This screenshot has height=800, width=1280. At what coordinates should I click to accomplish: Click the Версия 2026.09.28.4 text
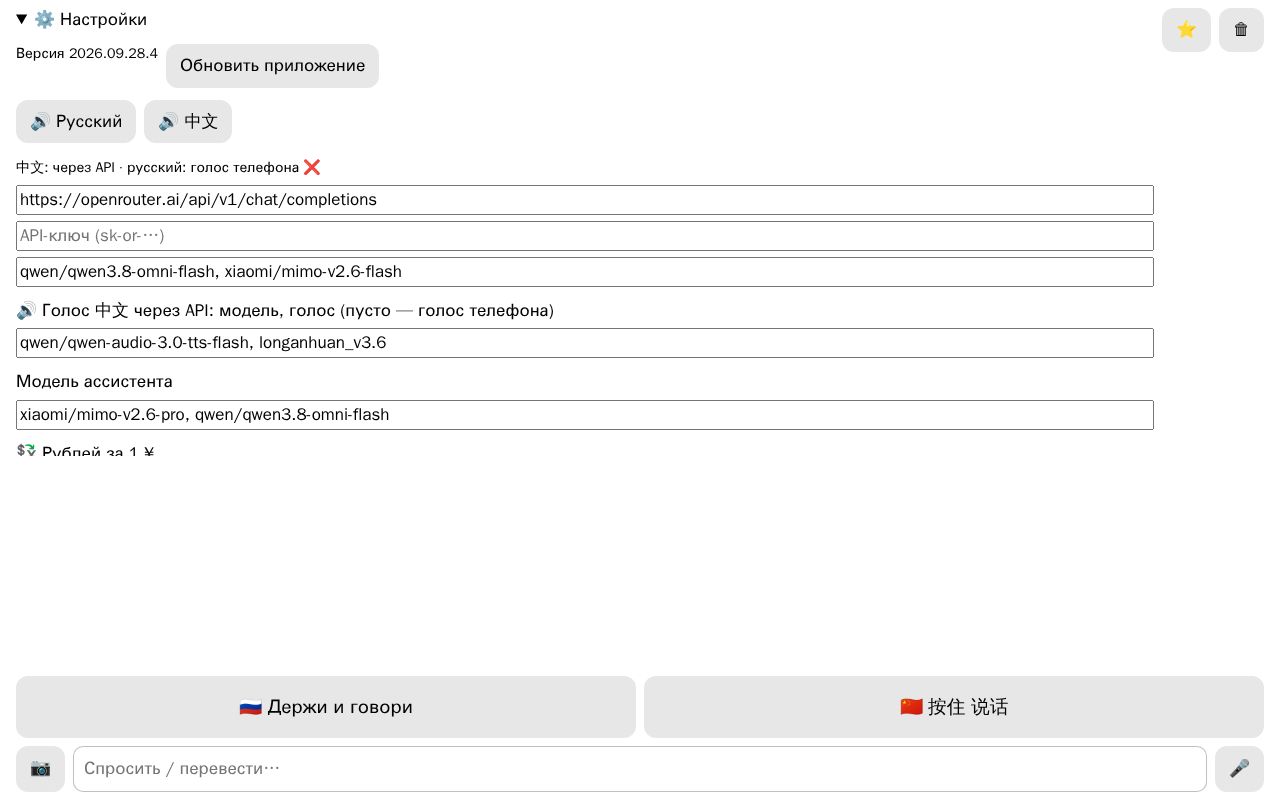(87, 53)
